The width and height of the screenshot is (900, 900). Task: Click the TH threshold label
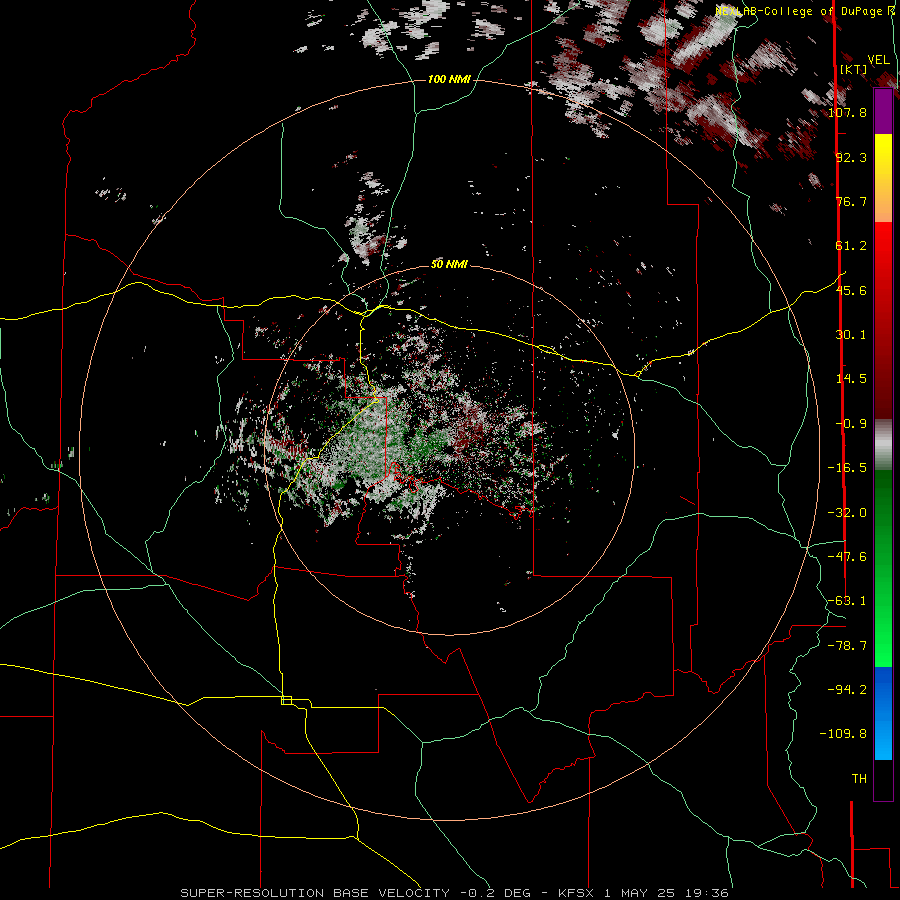pos(859,779)
